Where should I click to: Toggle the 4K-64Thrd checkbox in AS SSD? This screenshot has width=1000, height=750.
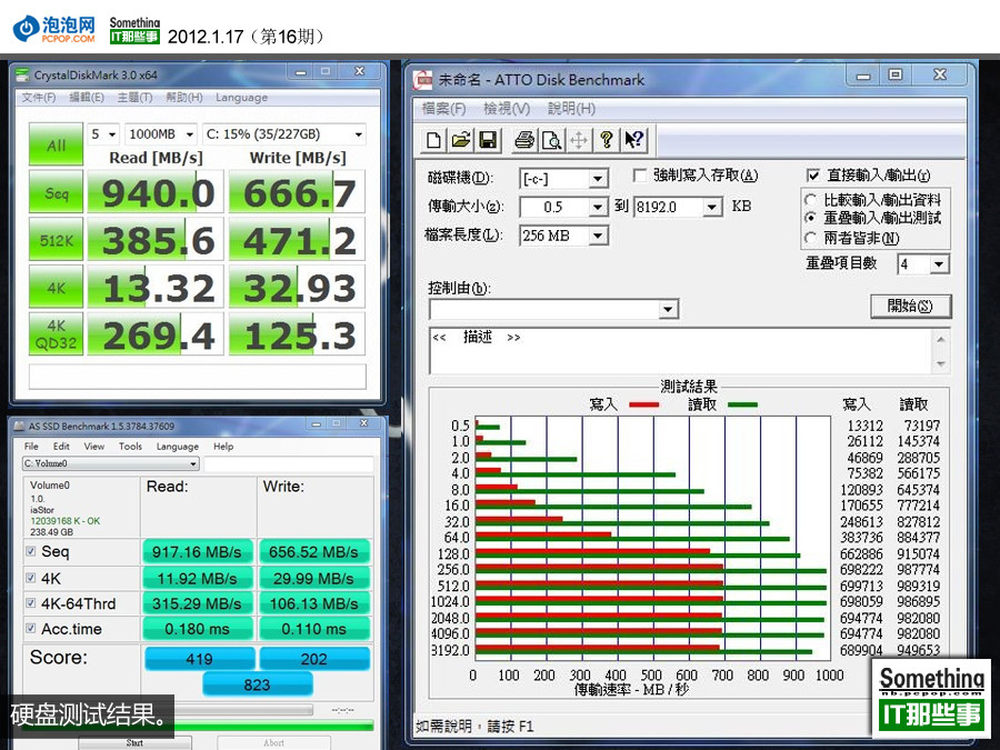pos(31,603)
